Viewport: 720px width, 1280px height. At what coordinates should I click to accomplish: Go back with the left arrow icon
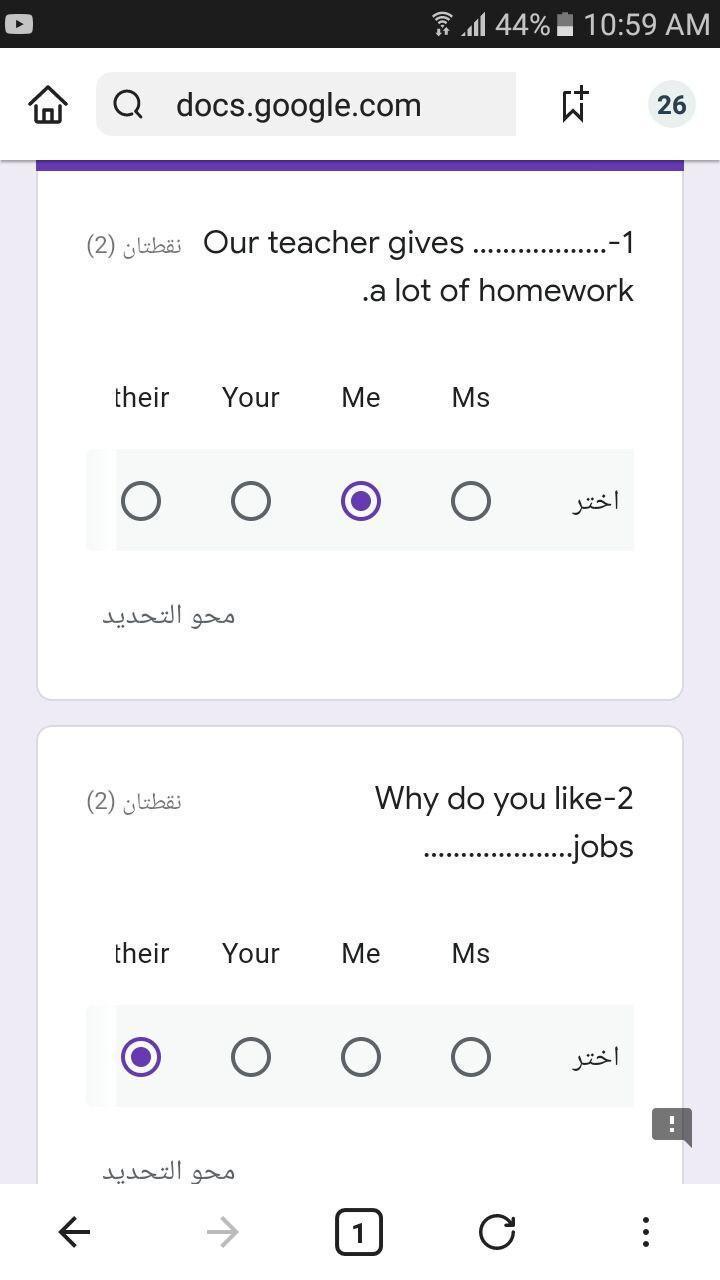pos(75,1232)
